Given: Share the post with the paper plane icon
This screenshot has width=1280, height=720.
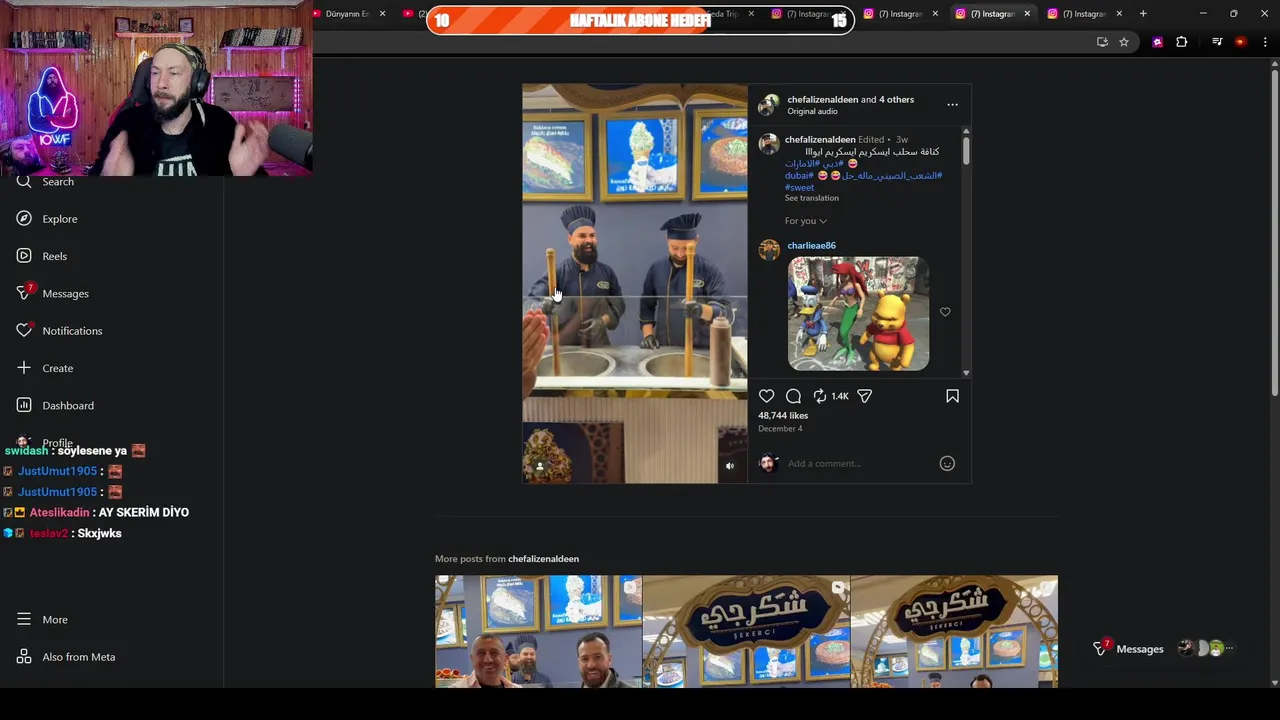Looking at the screenshot, I should (x=865, y=396).
